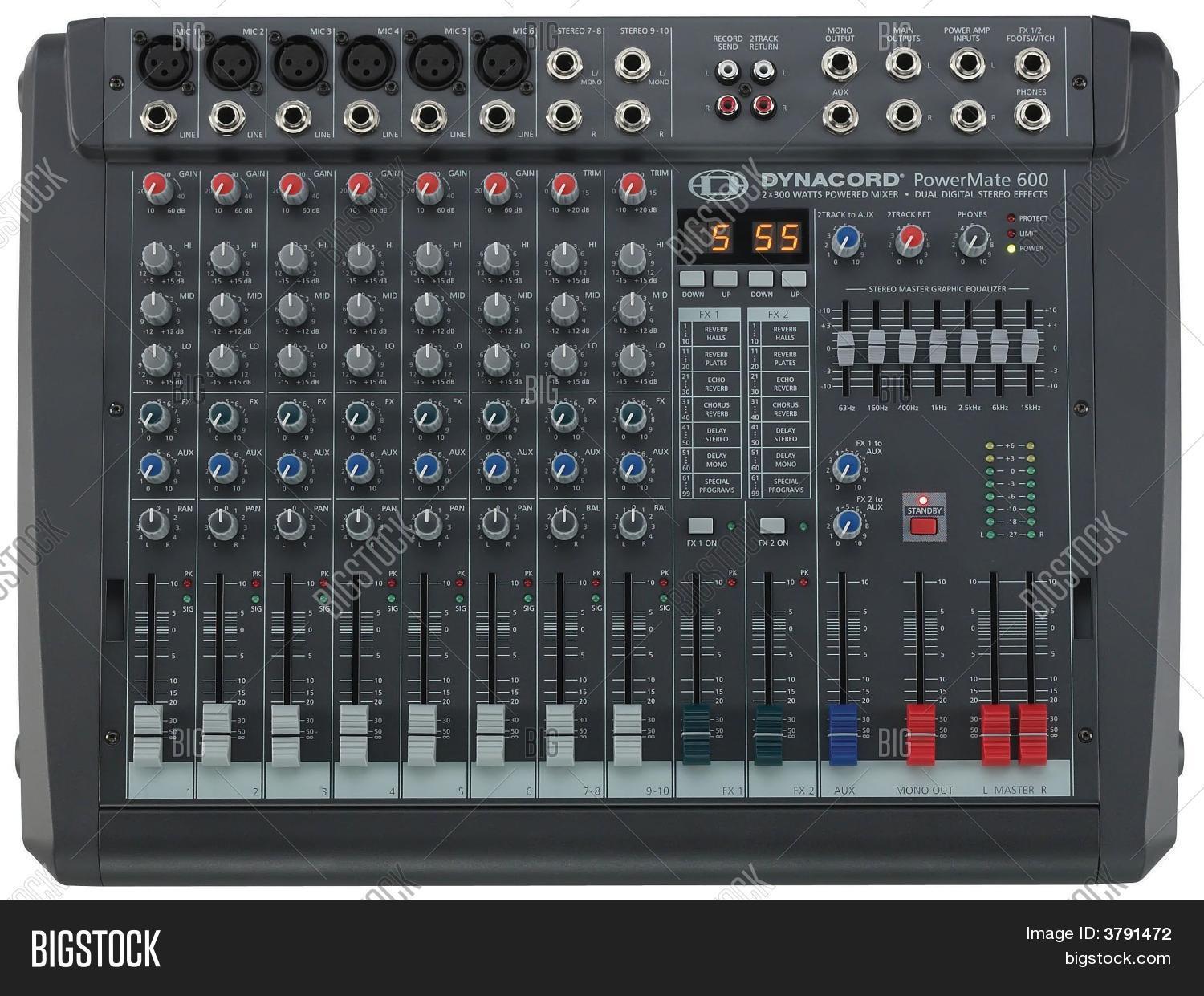Push the FX 2 UP program button
Screen dimensions: 1204x996
click(x=794, y=278)
